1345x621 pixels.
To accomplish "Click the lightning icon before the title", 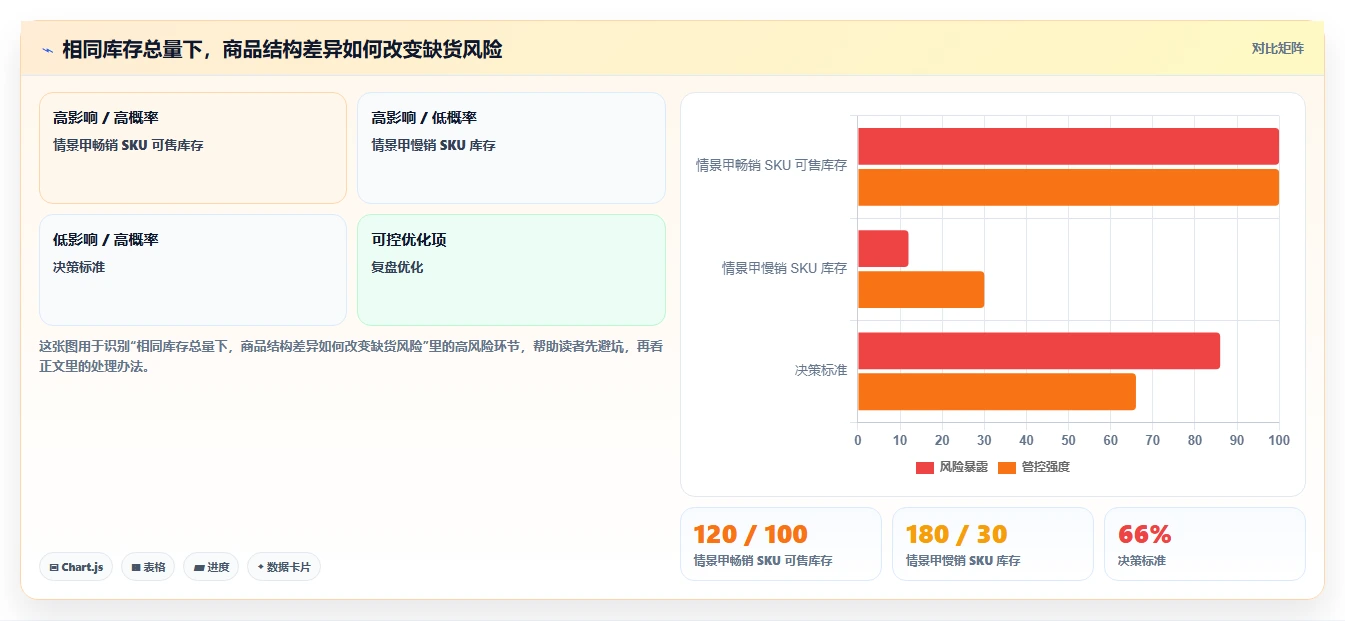I will coord(47,49).
